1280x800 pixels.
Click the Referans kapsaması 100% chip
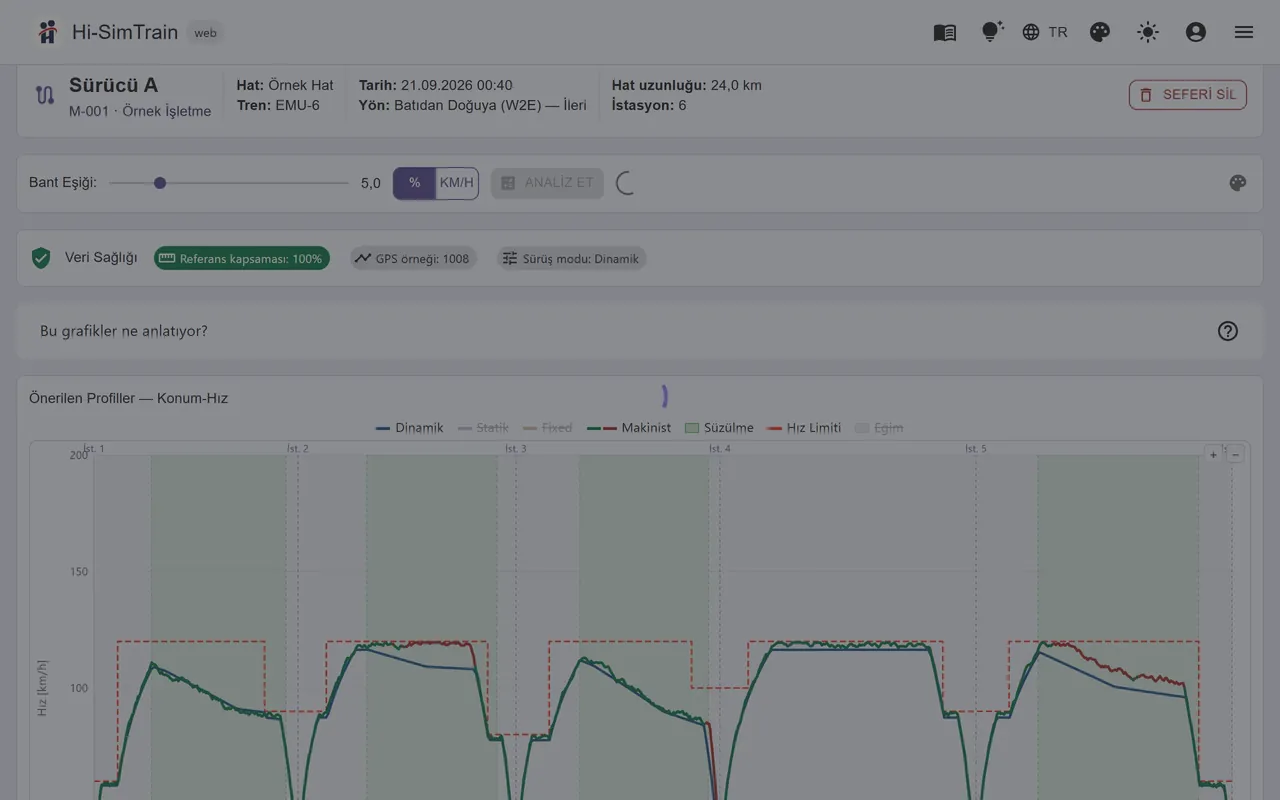click(x=242, y=259)
